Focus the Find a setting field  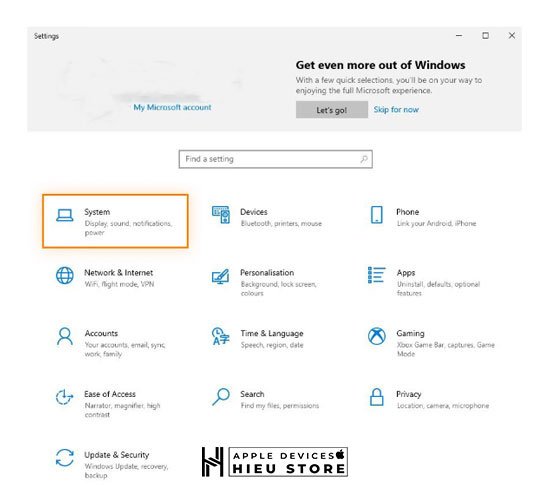(x=275, y=159)
